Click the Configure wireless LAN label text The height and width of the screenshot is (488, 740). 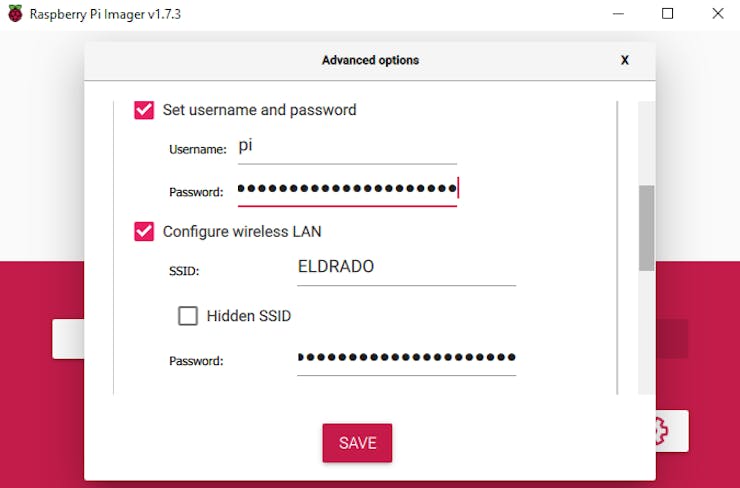pyautogui.click(x=242, y=232)
